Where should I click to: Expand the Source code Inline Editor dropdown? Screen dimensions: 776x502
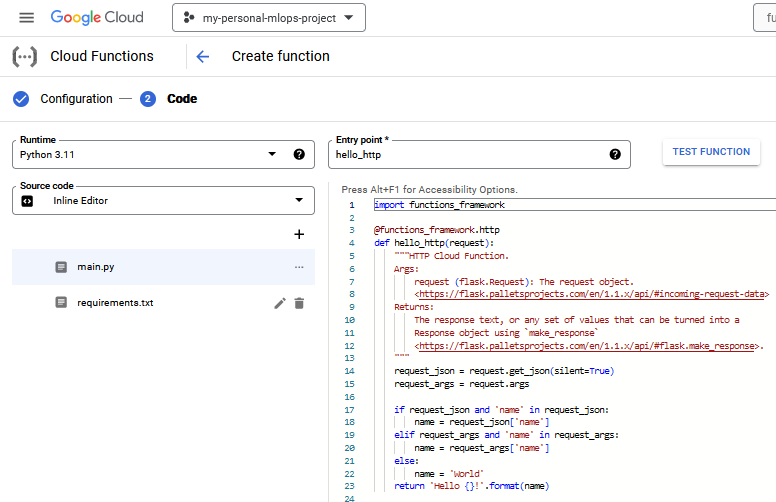pos(298,200)
